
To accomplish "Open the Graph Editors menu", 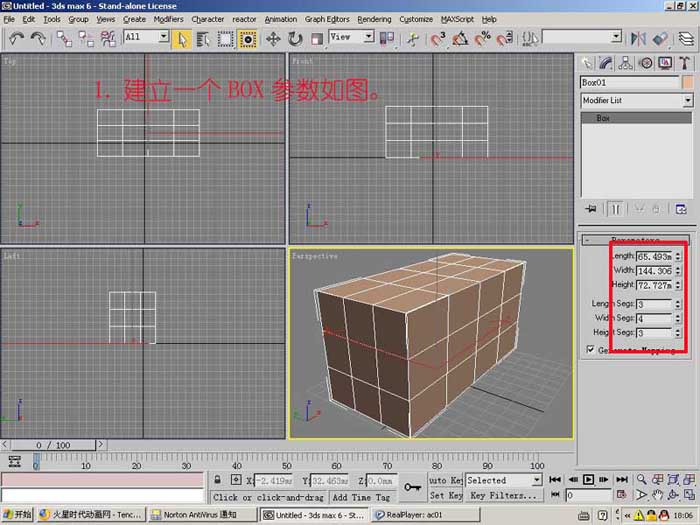I will click(x=327, y=19).
